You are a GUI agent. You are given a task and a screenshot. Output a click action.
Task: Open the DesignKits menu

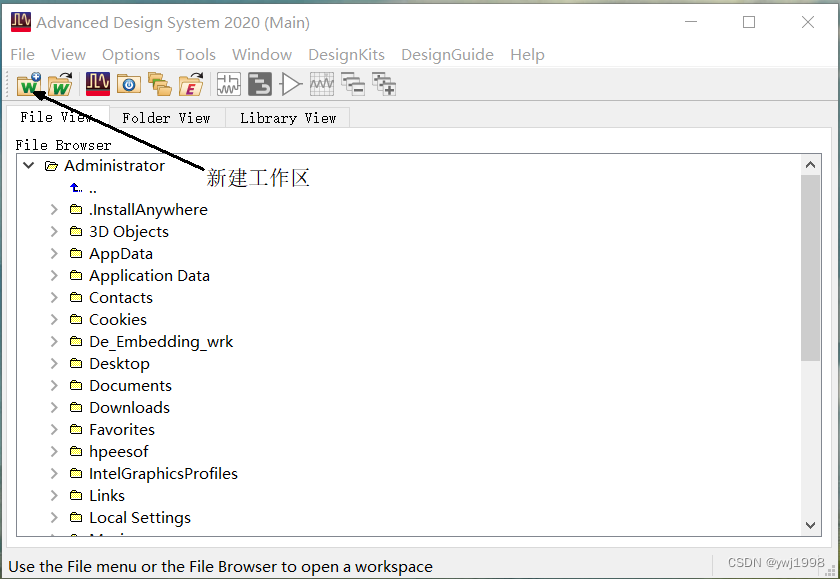(x=347, y=55)
